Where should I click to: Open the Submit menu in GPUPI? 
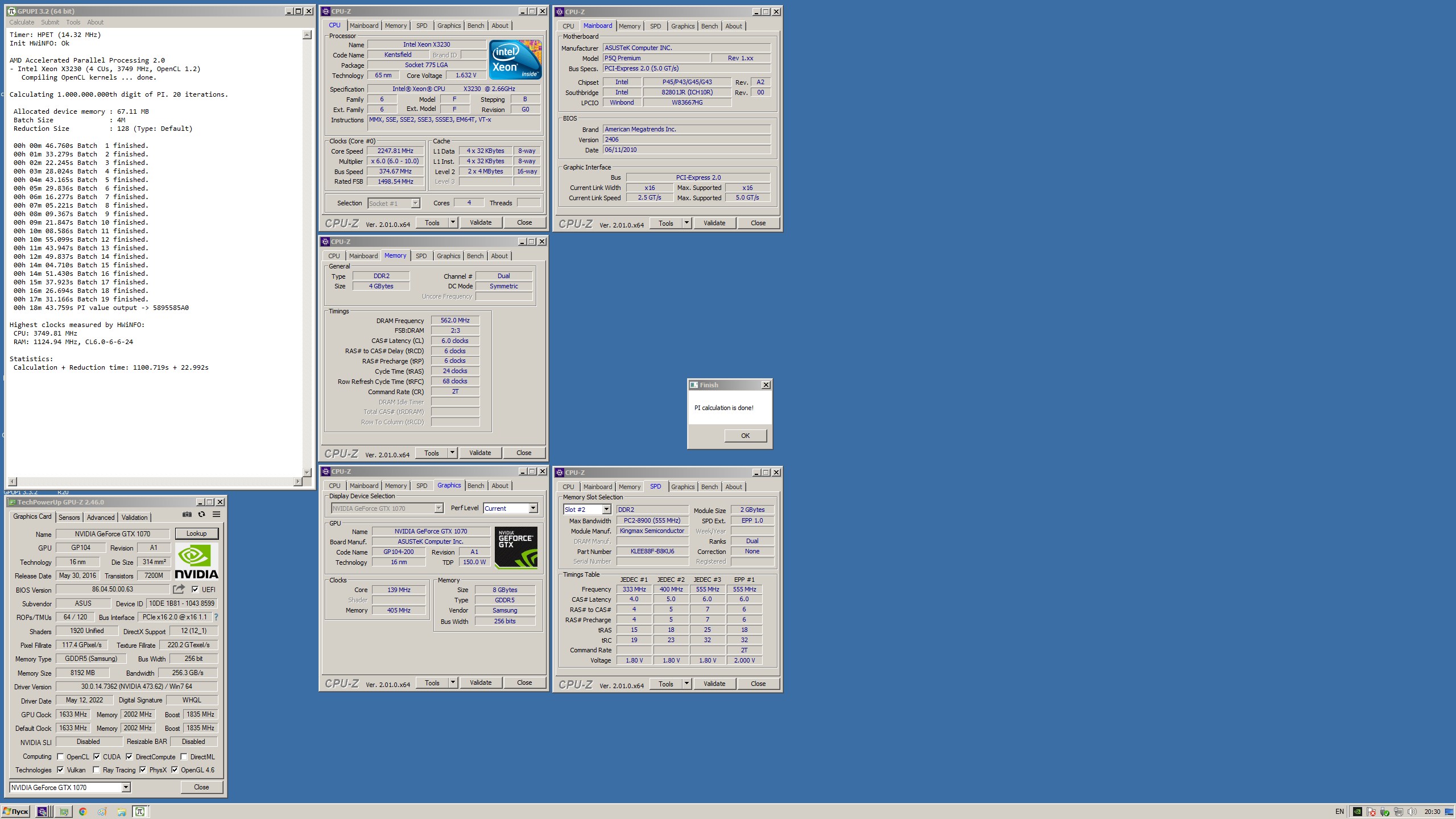tap(50, 22)
